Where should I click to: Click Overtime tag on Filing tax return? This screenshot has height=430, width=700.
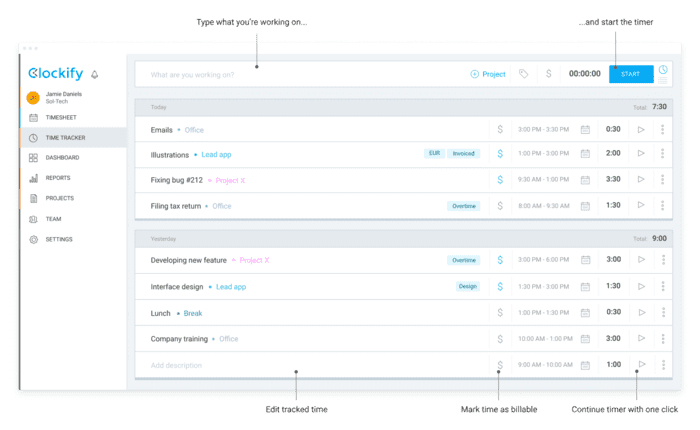(x=464, y=206)
